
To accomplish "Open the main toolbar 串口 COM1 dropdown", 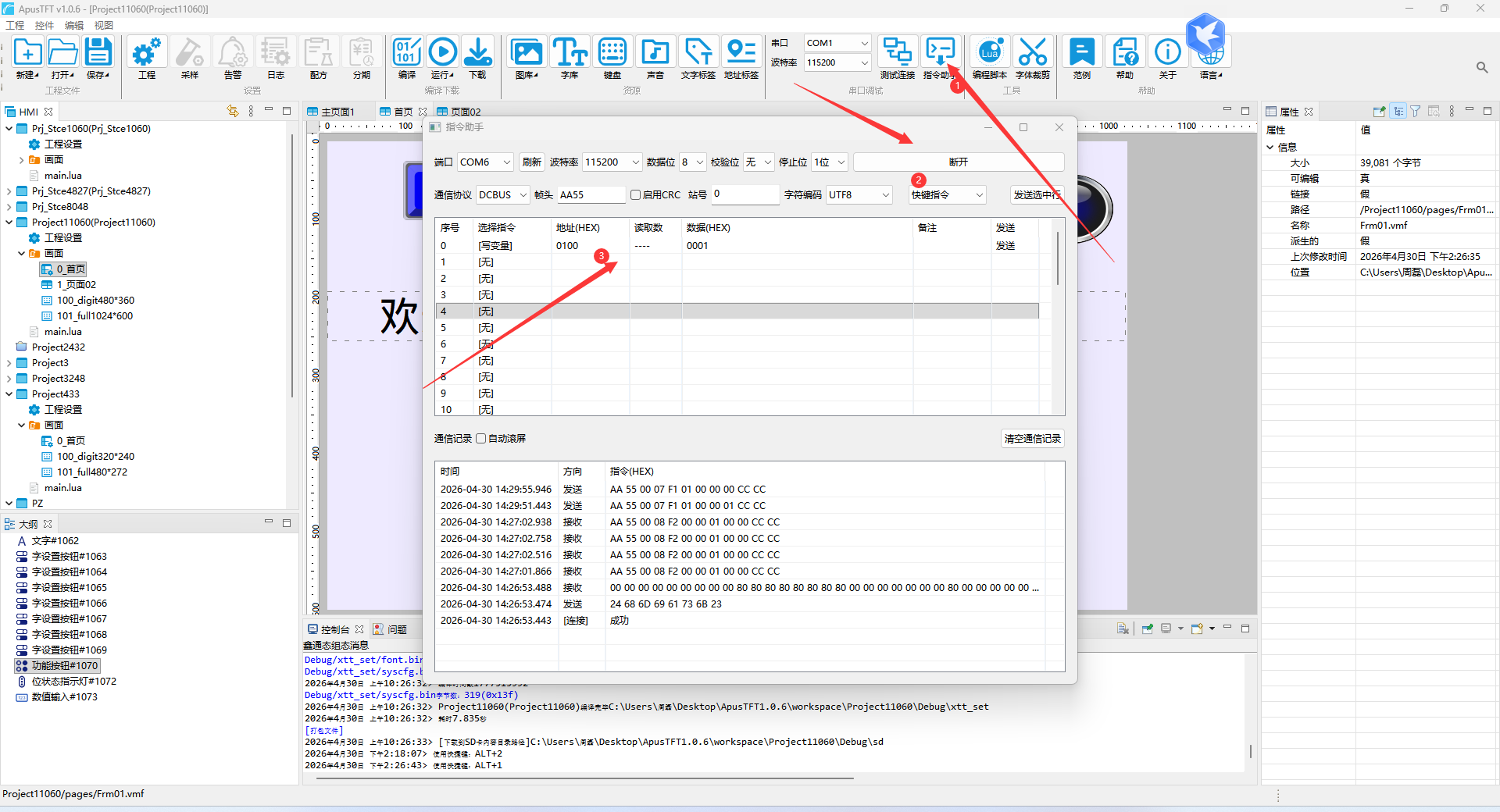I will coord(837,43).
